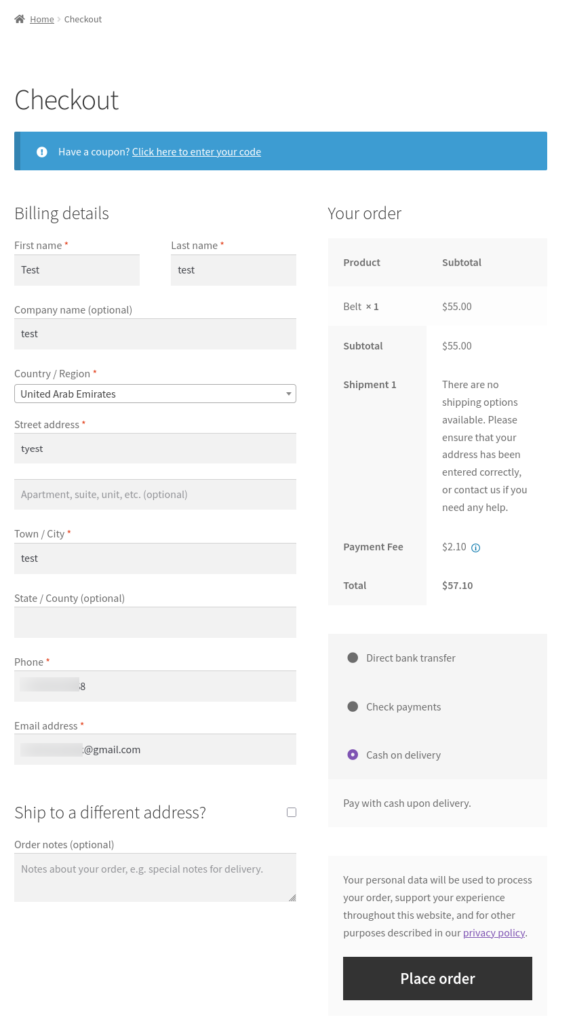
Task: Click the Product column header
Action: coord(361,263)
